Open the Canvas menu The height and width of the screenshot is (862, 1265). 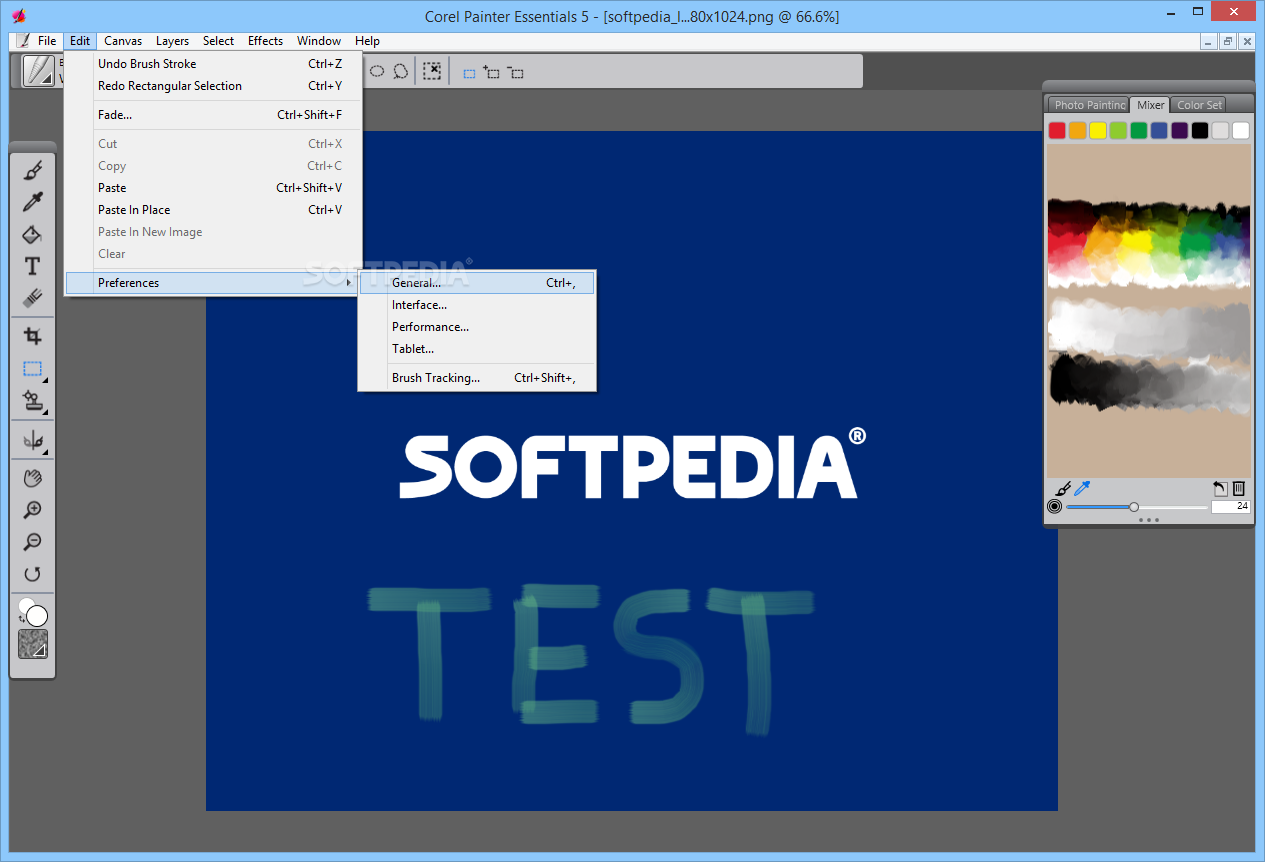coord(123,41)
